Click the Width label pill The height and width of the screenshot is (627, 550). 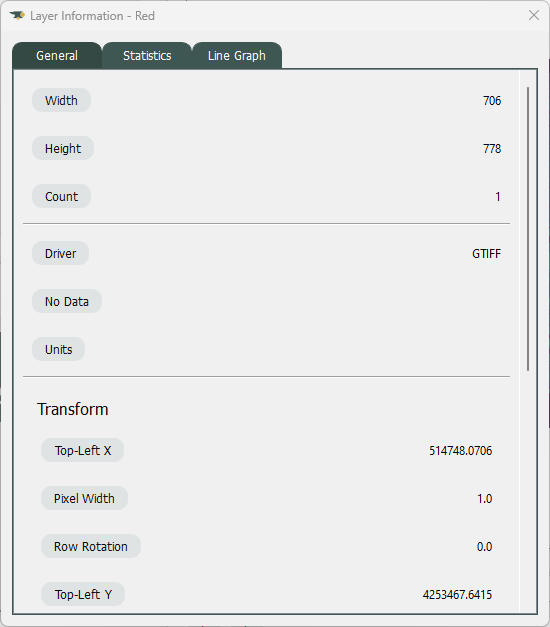tap(61, 100)
